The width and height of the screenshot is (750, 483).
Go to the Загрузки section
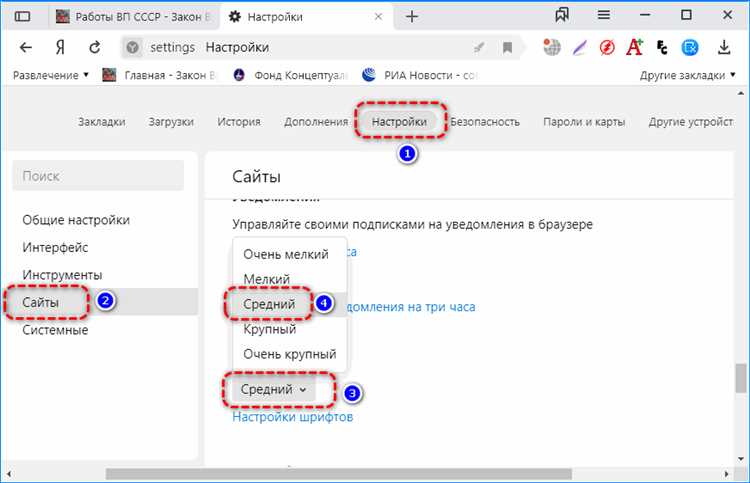point(171,122)
